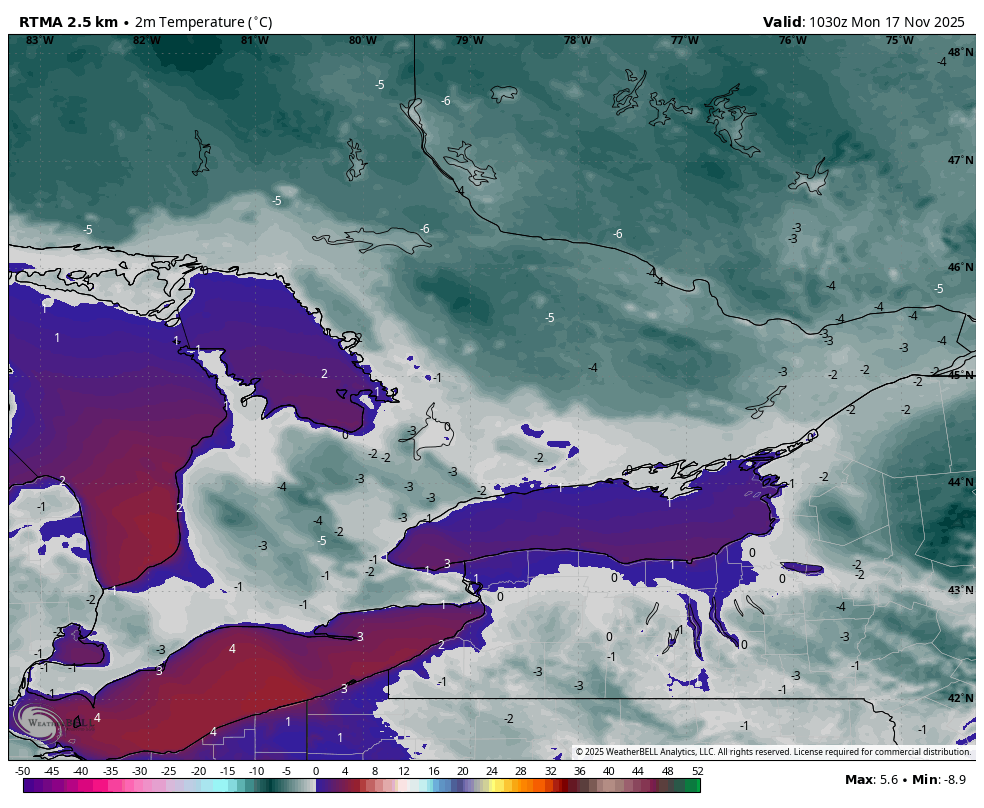Screen dimensions: 984x808
Task: Click the 0 label on the temperature color bar
Action: click(315, 772)
